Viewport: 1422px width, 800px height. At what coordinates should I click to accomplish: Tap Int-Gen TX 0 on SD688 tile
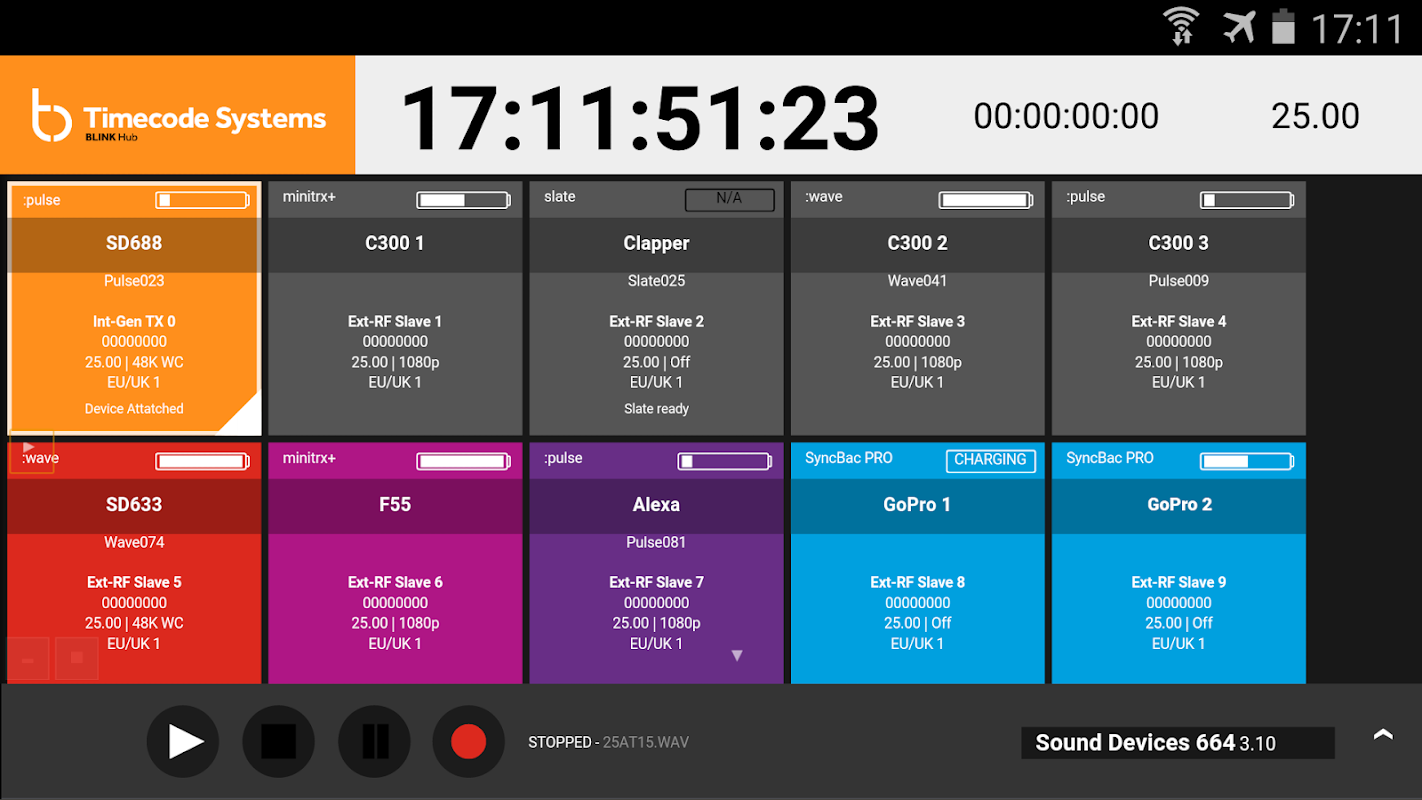(x=134, y=321)
